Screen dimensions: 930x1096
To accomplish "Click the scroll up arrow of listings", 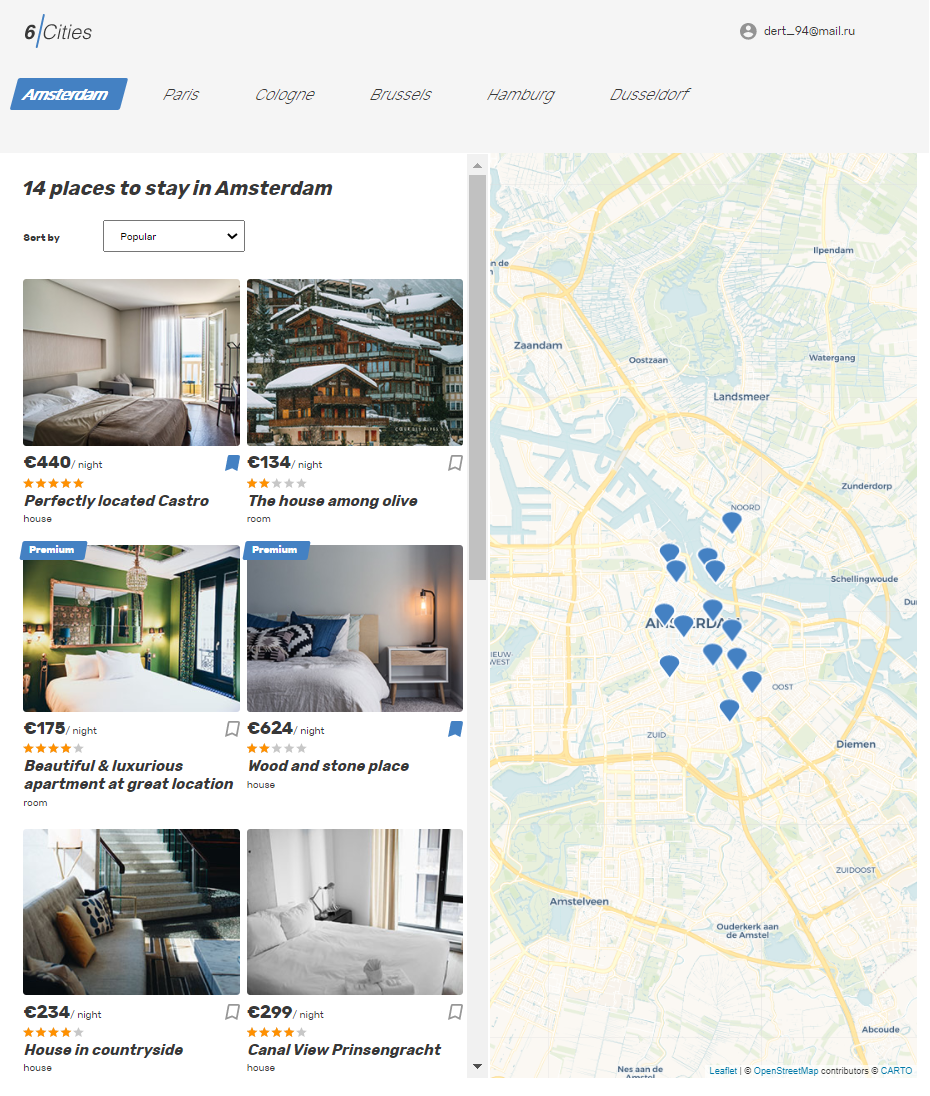I will (x=478, y=166).
